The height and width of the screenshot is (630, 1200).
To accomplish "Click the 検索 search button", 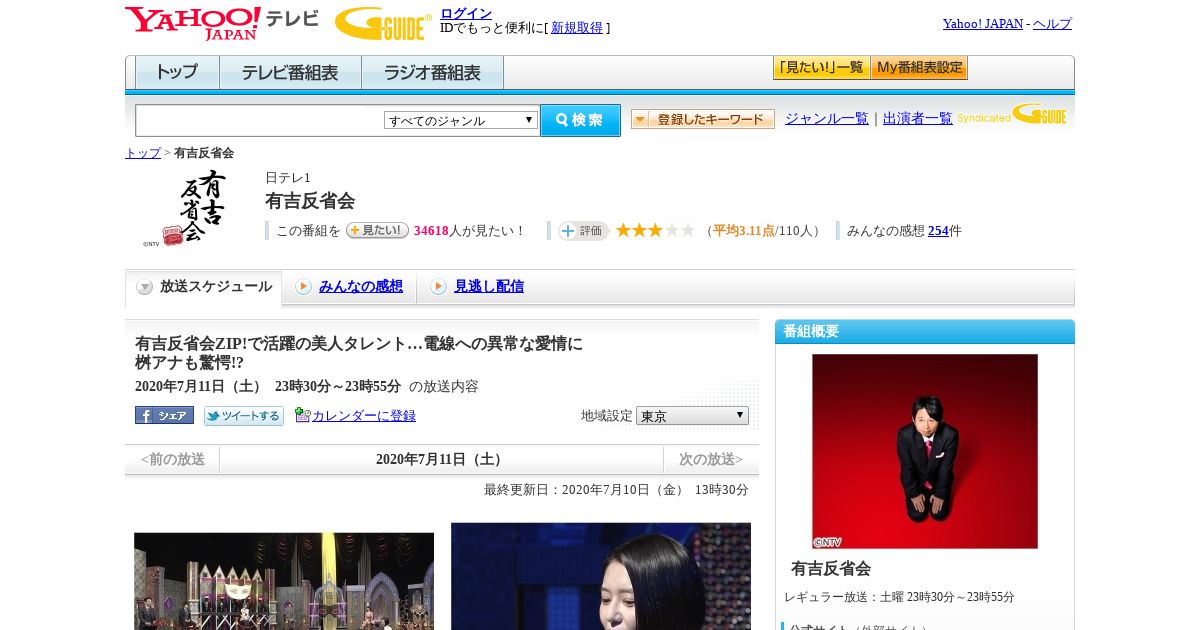I will (x=580, y=120).
